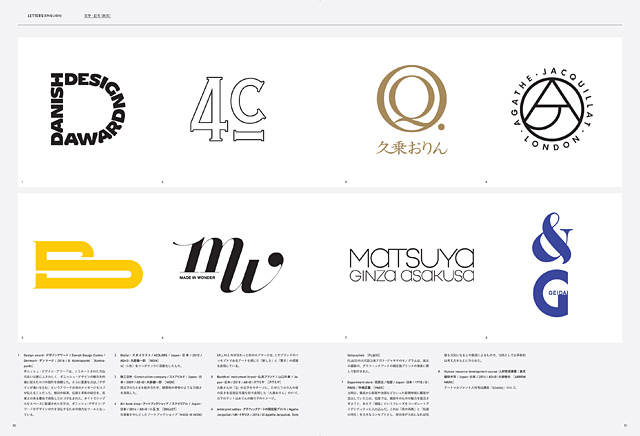
Task: Select the Danish Design Award D-shaped logo
Action: click(88, 109)
